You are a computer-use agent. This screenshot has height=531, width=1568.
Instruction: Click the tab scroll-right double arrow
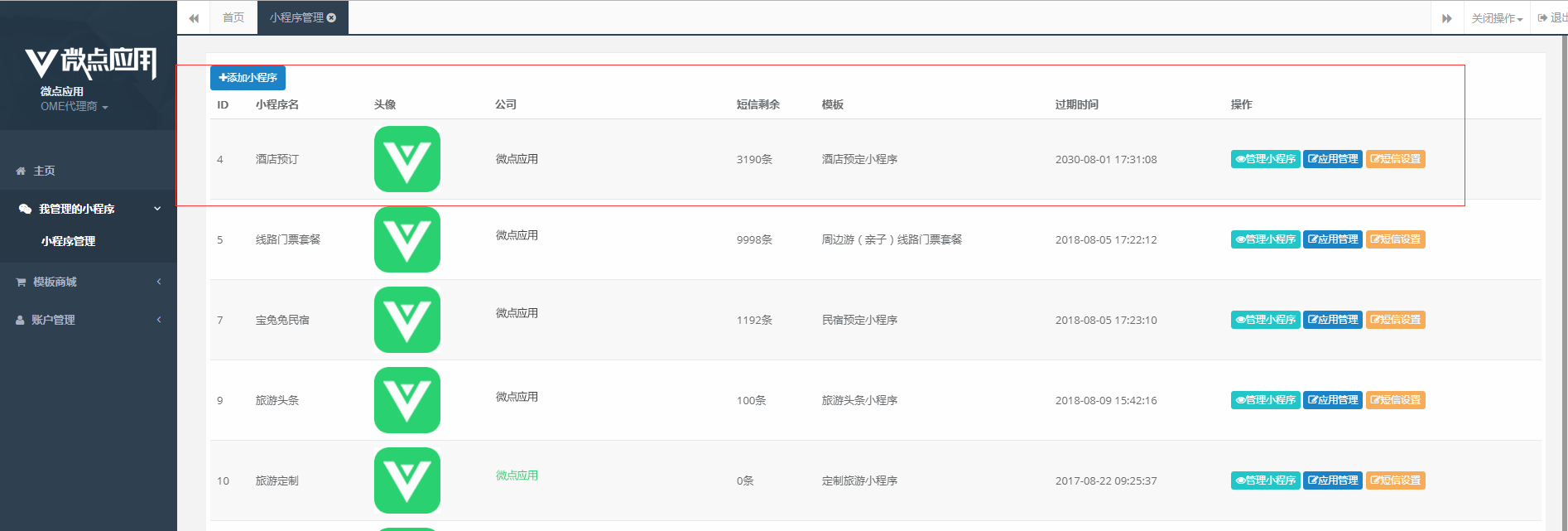coord(1446,18)
